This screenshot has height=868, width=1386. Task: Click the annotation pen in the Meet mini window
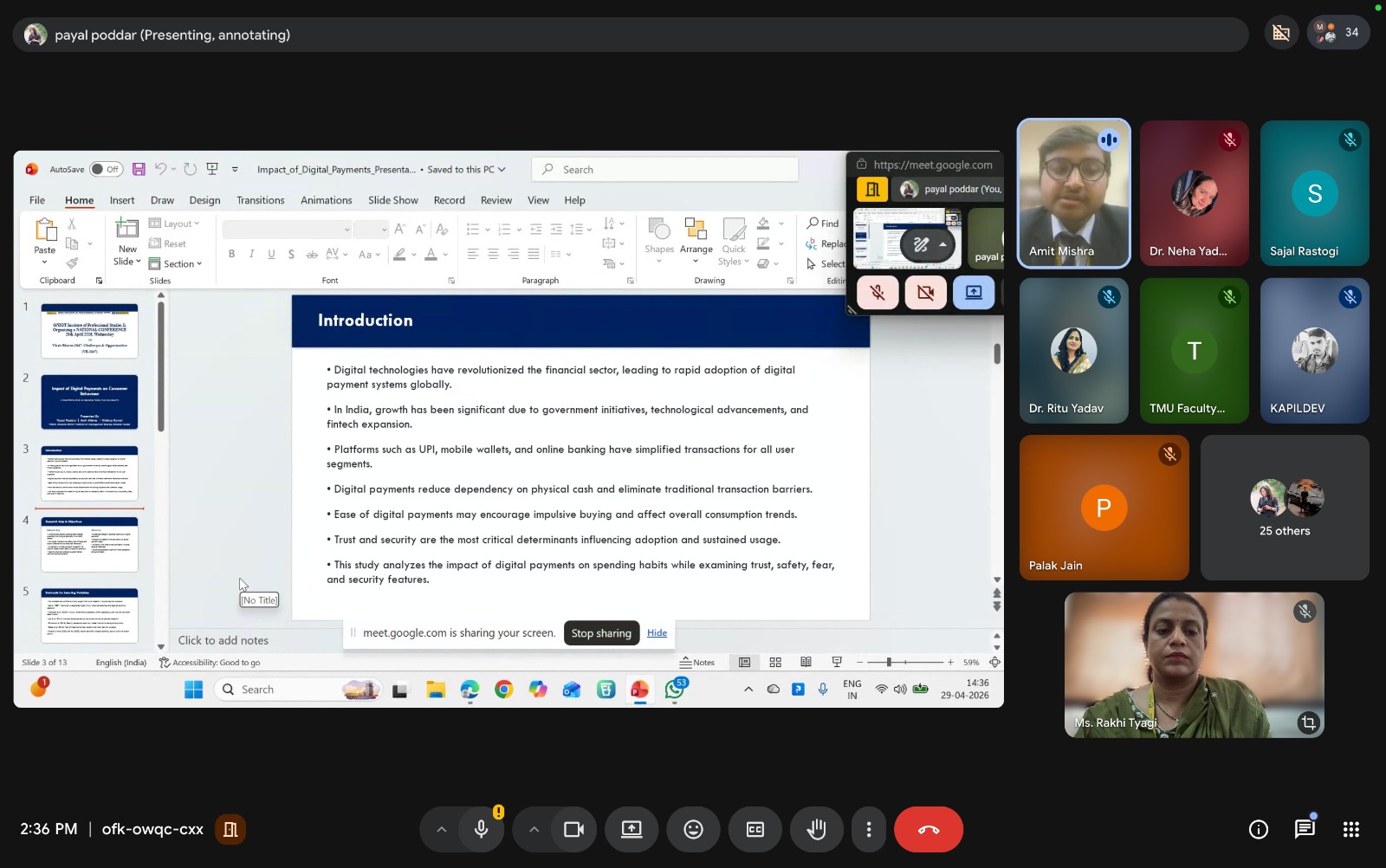(x=921, y=245)
